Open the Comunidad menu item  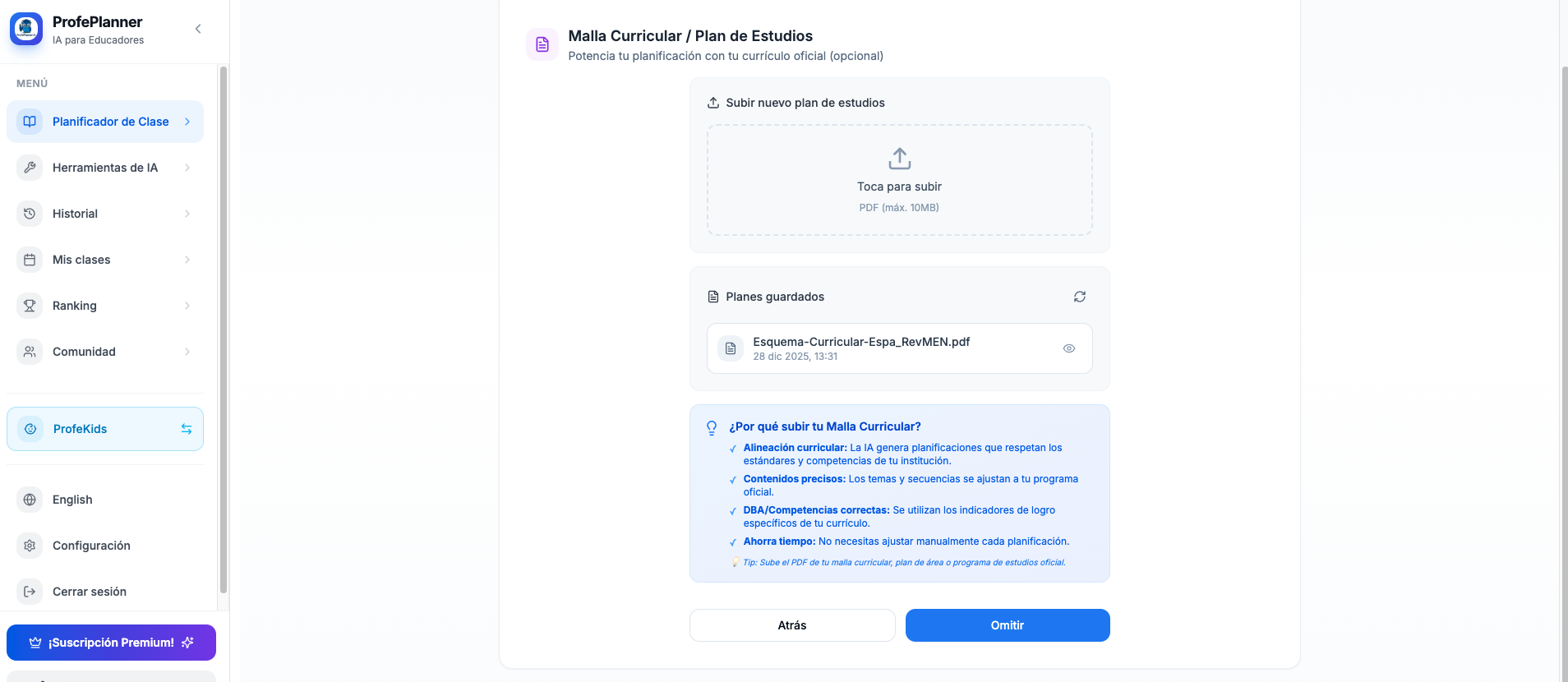(84, 352)
